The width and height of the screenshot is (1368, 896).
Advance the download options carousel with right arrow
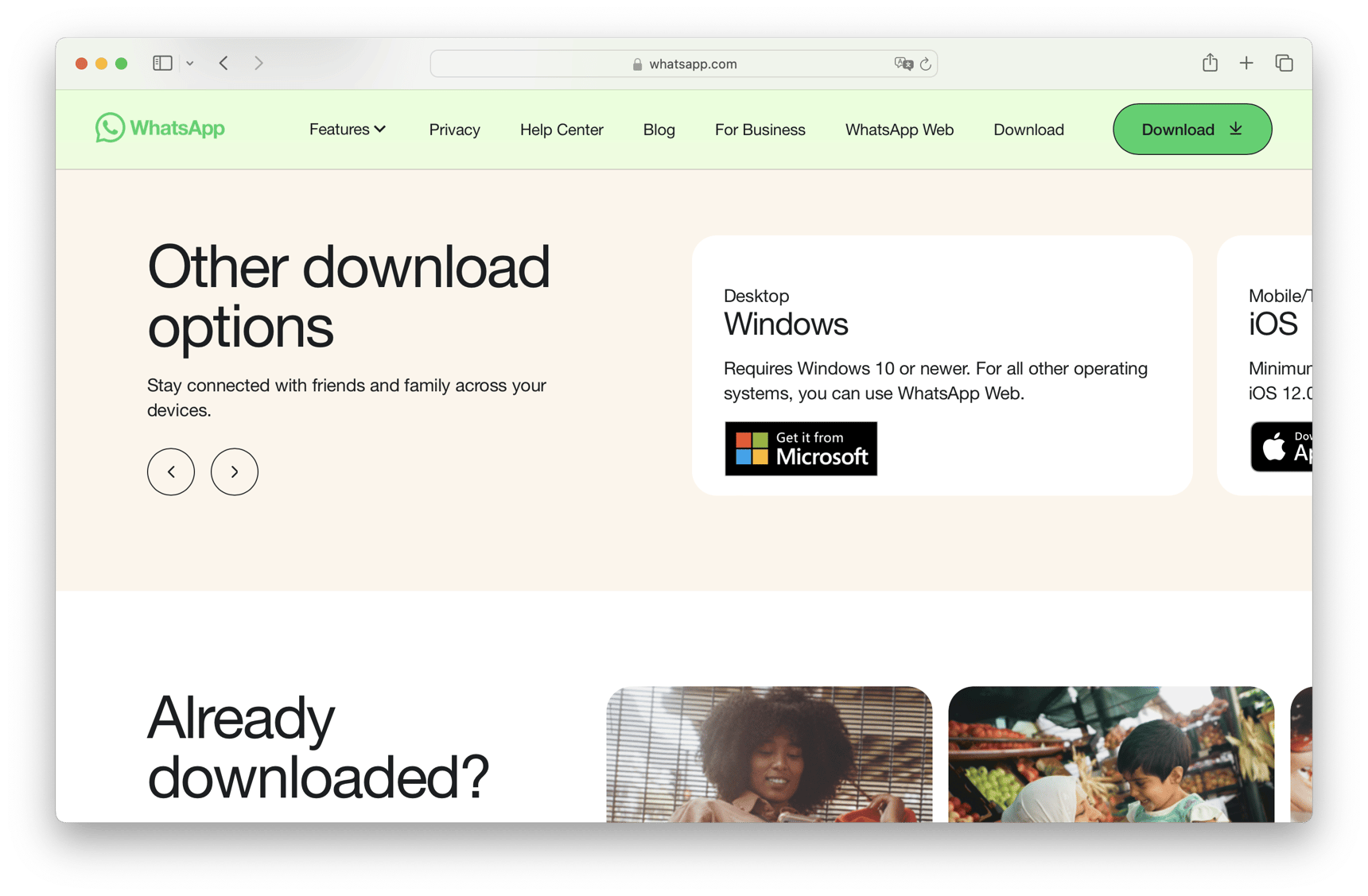234,471
